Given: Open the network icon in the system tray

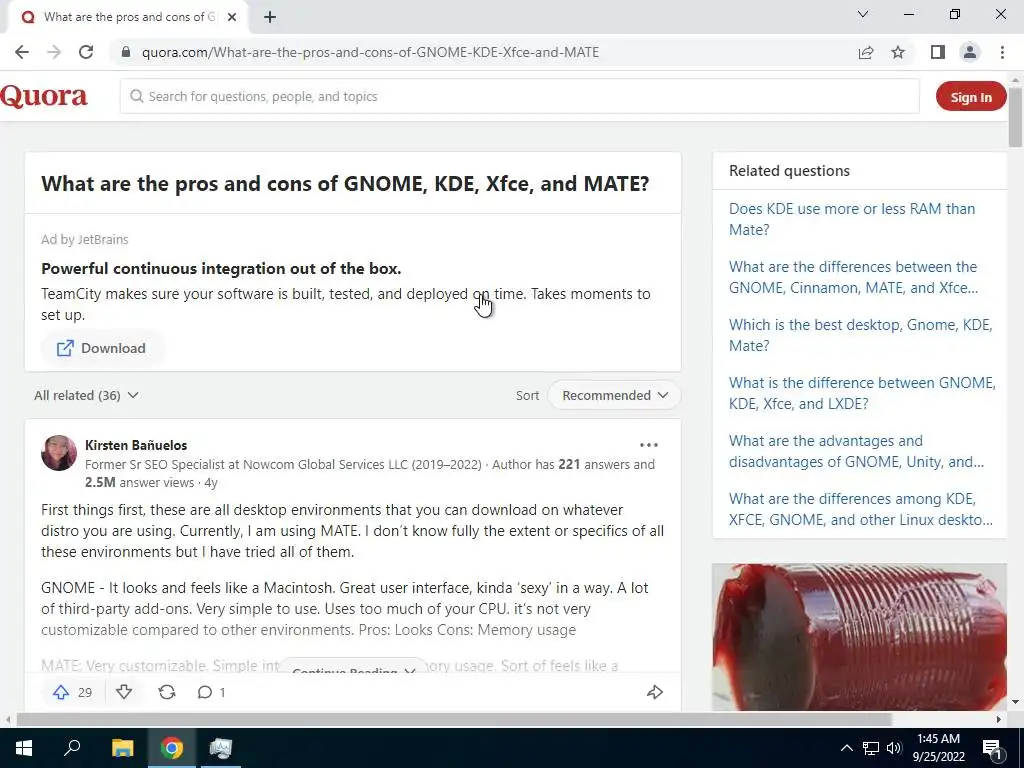Looking at the screenshot, I should [871, 748].
